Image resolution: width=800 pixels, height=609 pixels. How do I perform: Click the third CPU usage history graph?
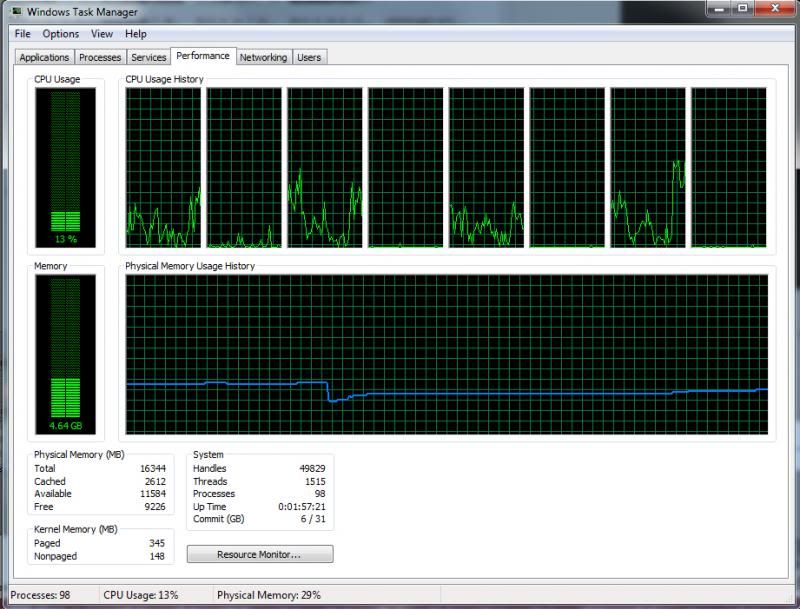click(325, 168)
